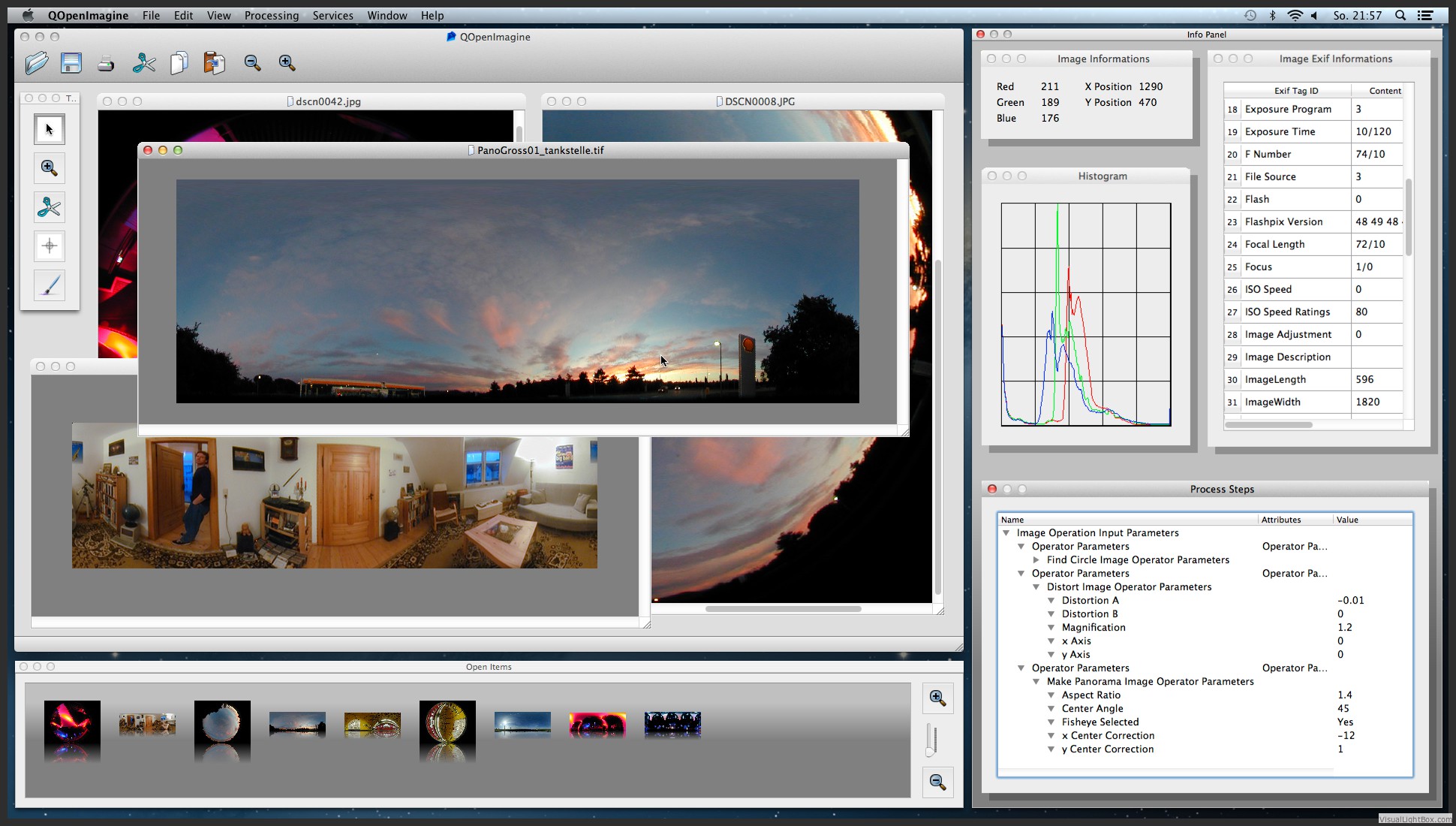
Task: Collapse Make Panorama Image Operator Parameters
Action: 1036,682
